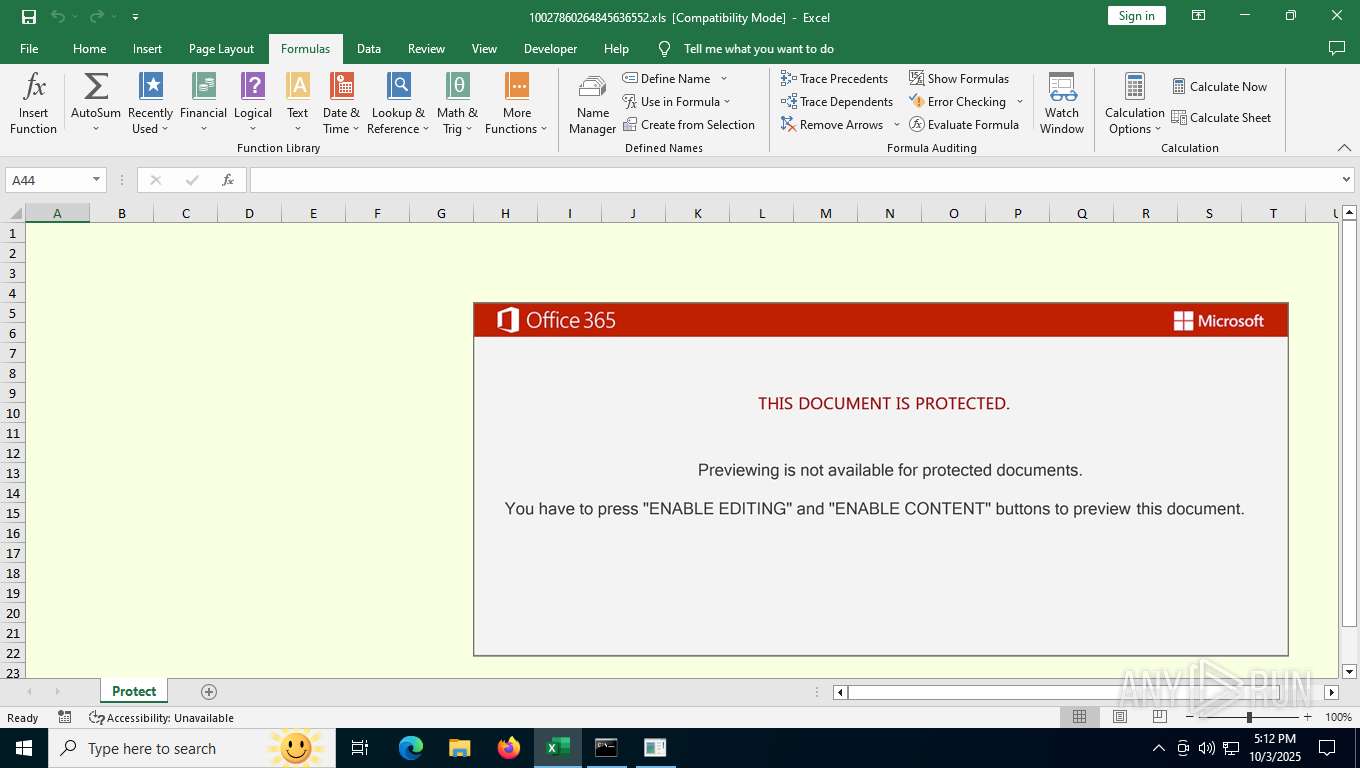1360x768 pixels.
Task: Switch to Page Layout view
Action: [x=1120, y=717]
